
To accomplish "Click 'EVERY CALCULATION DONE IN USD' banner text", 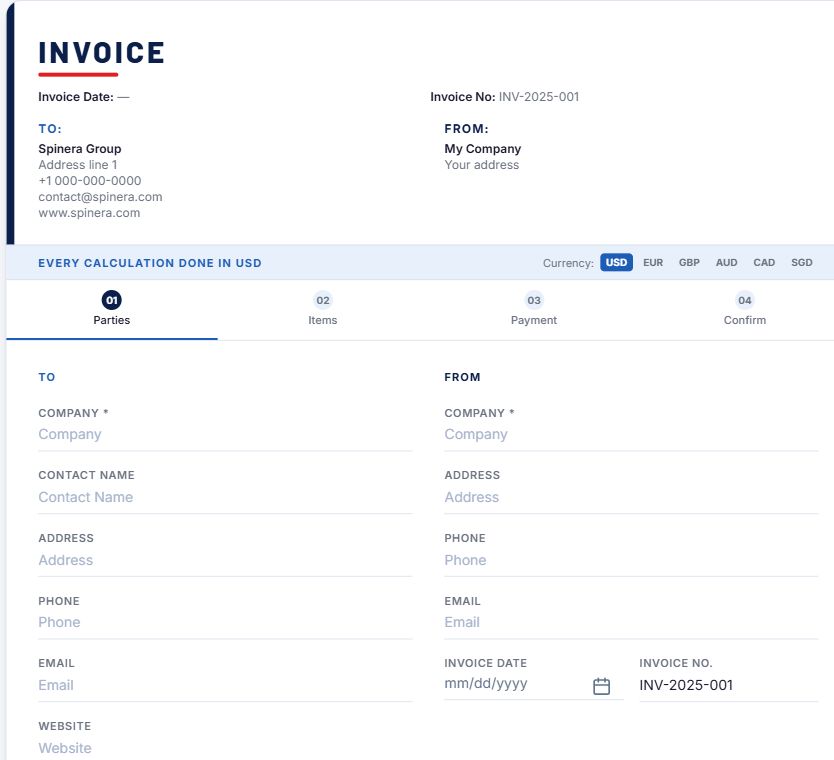I will coord(149,263).
